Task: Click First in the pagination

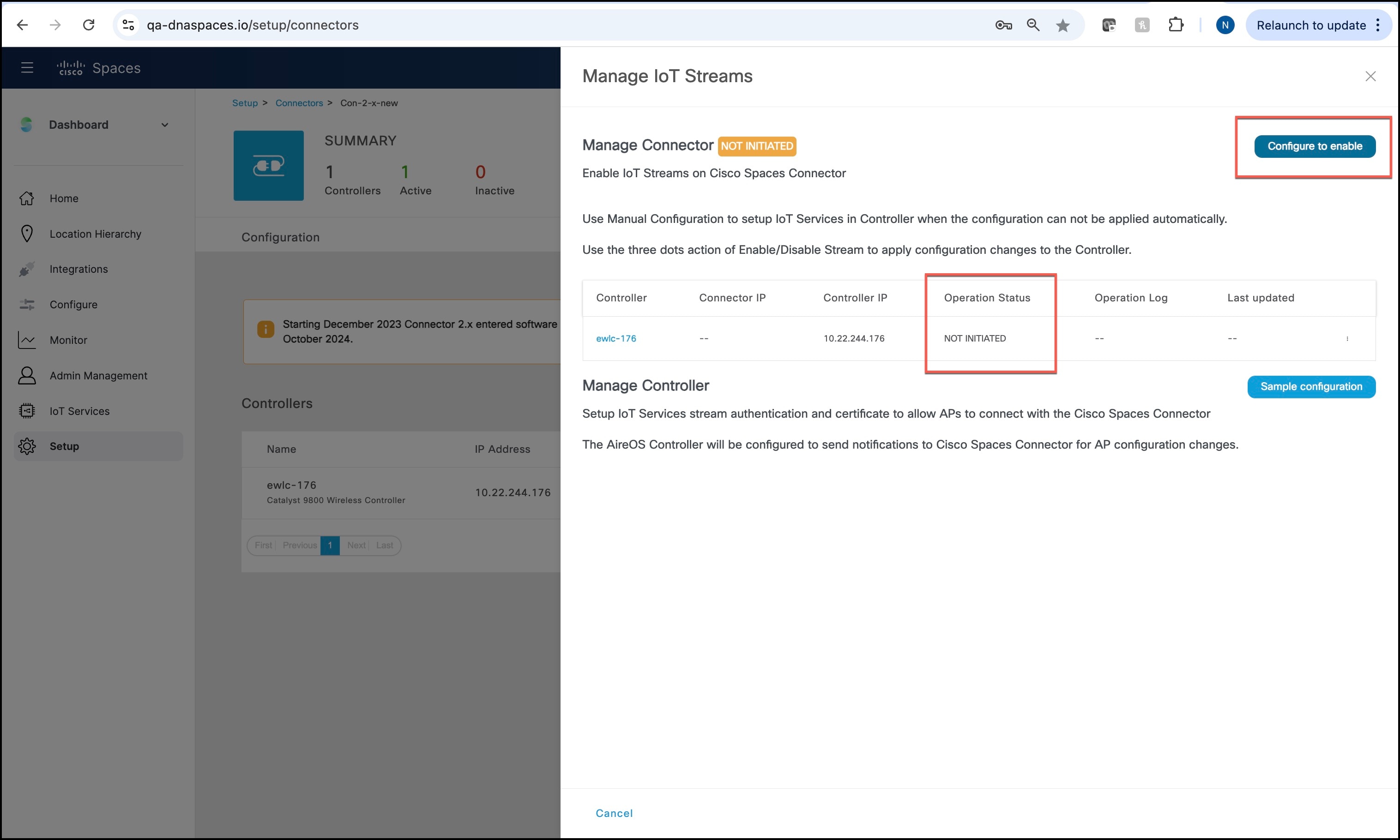Action: point(263,545)
